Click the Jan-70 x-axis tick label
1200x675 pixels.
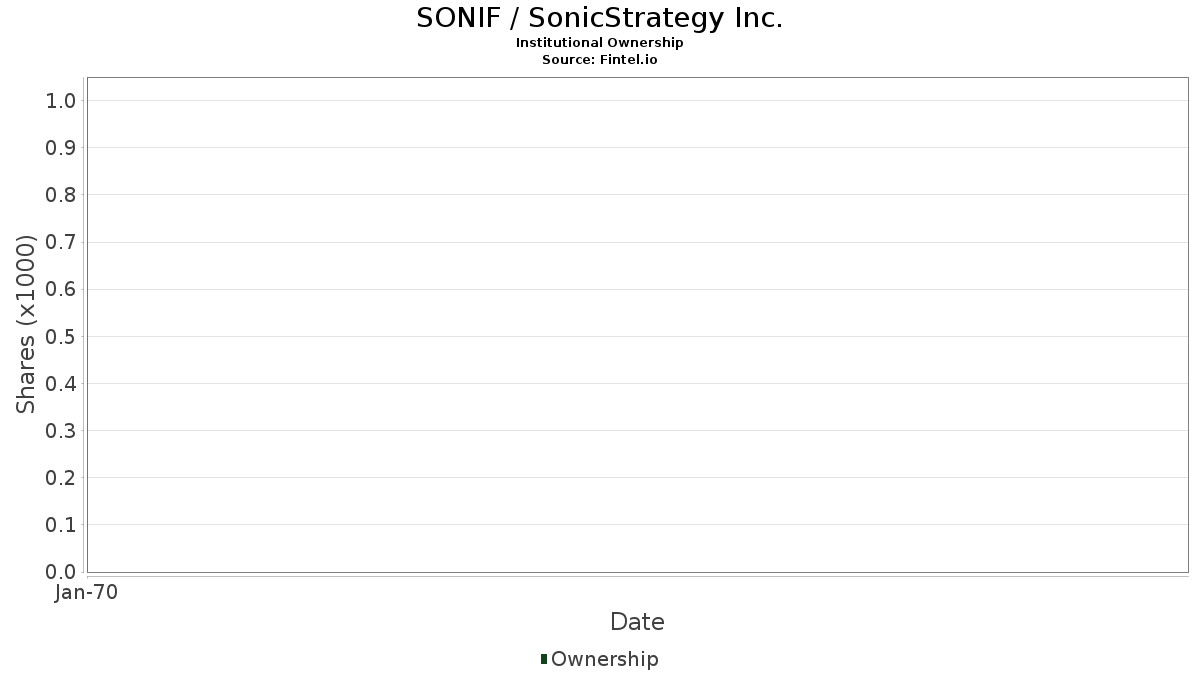(86, 593)
